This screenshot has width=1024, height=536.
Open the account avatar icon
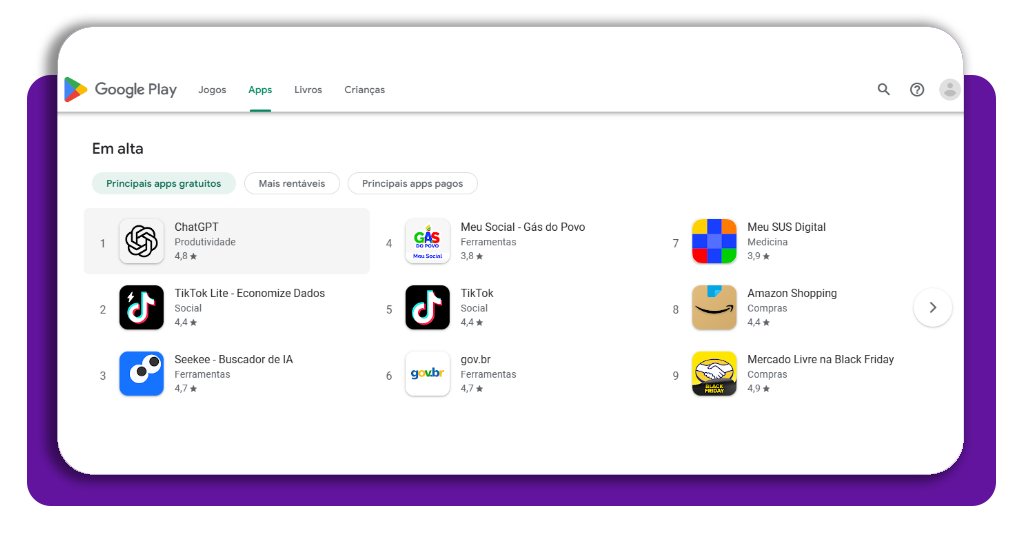click(950, 89)
